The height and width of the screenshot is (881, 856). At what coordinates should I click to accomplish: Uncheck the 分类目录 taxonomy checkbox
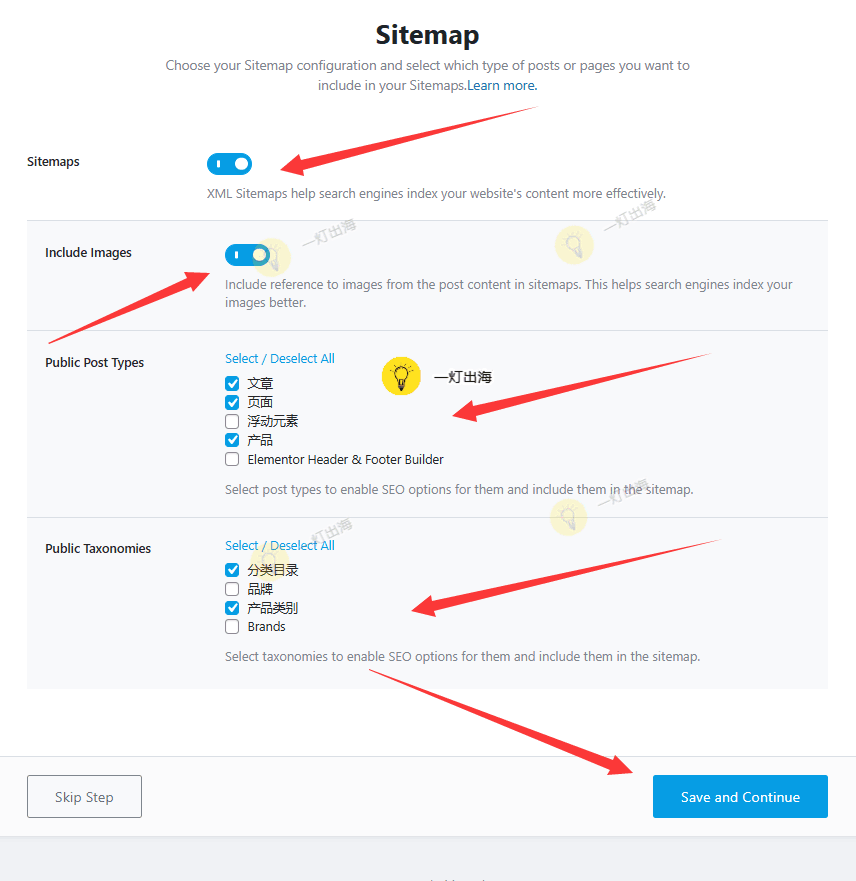(232, 570)
